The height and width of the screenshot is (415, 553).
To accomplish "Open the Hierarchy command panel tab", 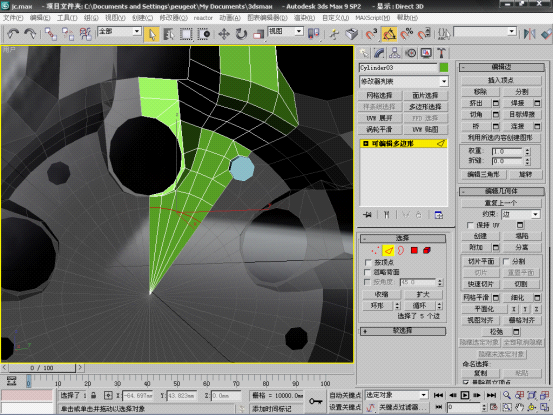I will [x=394, y=53].
